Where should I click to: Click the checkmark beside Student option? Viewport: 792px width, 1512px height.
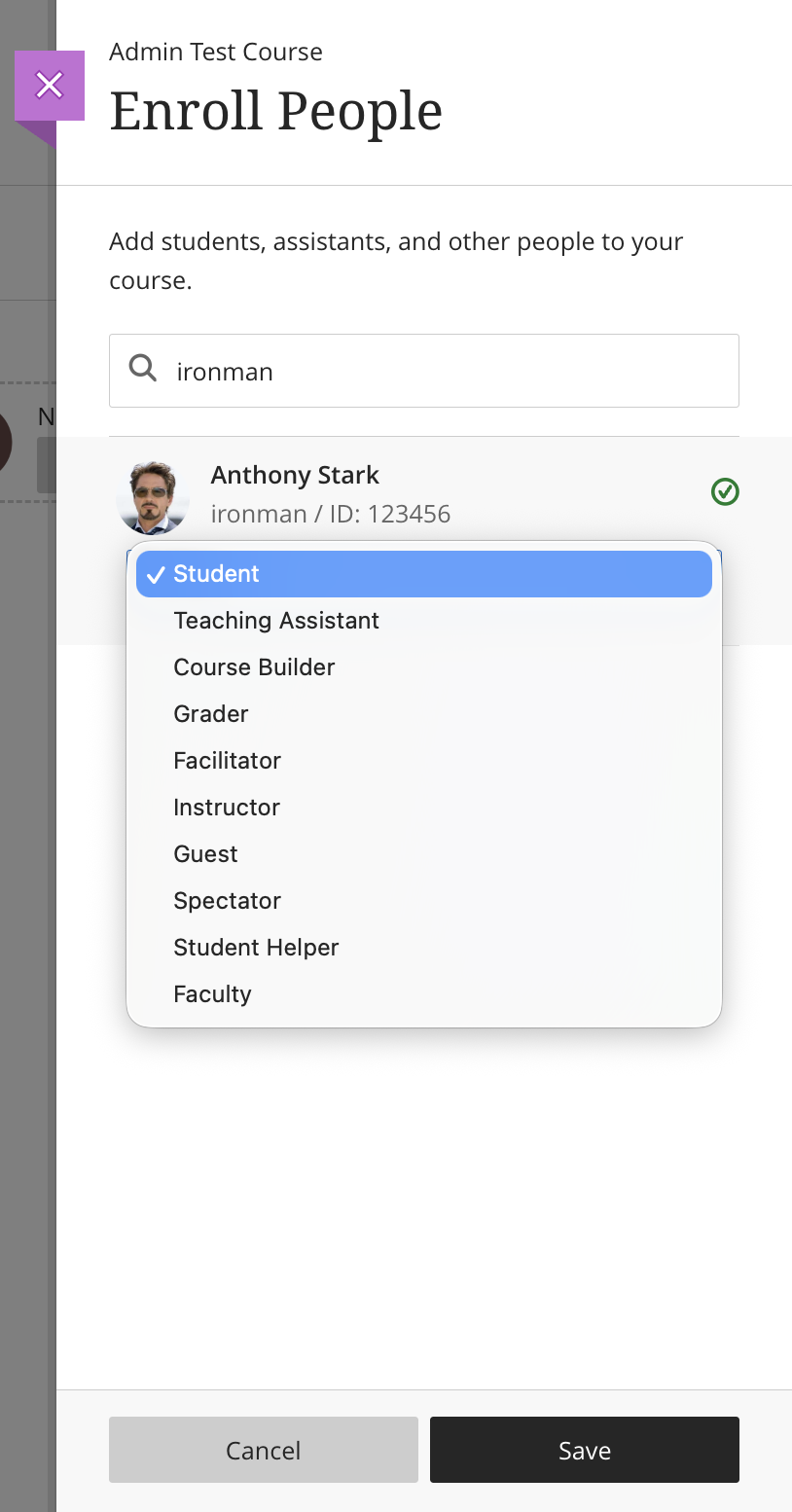tap(155, 575)
